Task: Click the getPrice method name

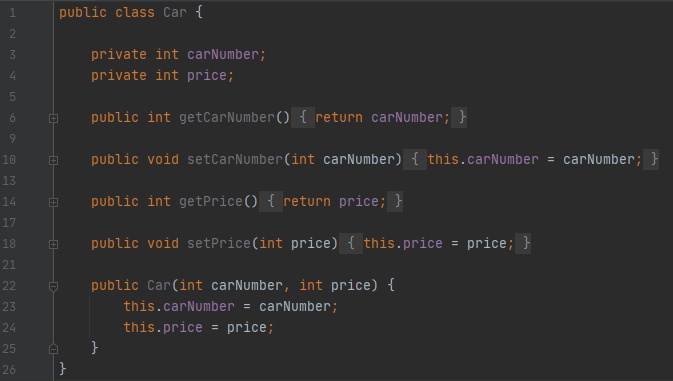Action: [211, 202]
